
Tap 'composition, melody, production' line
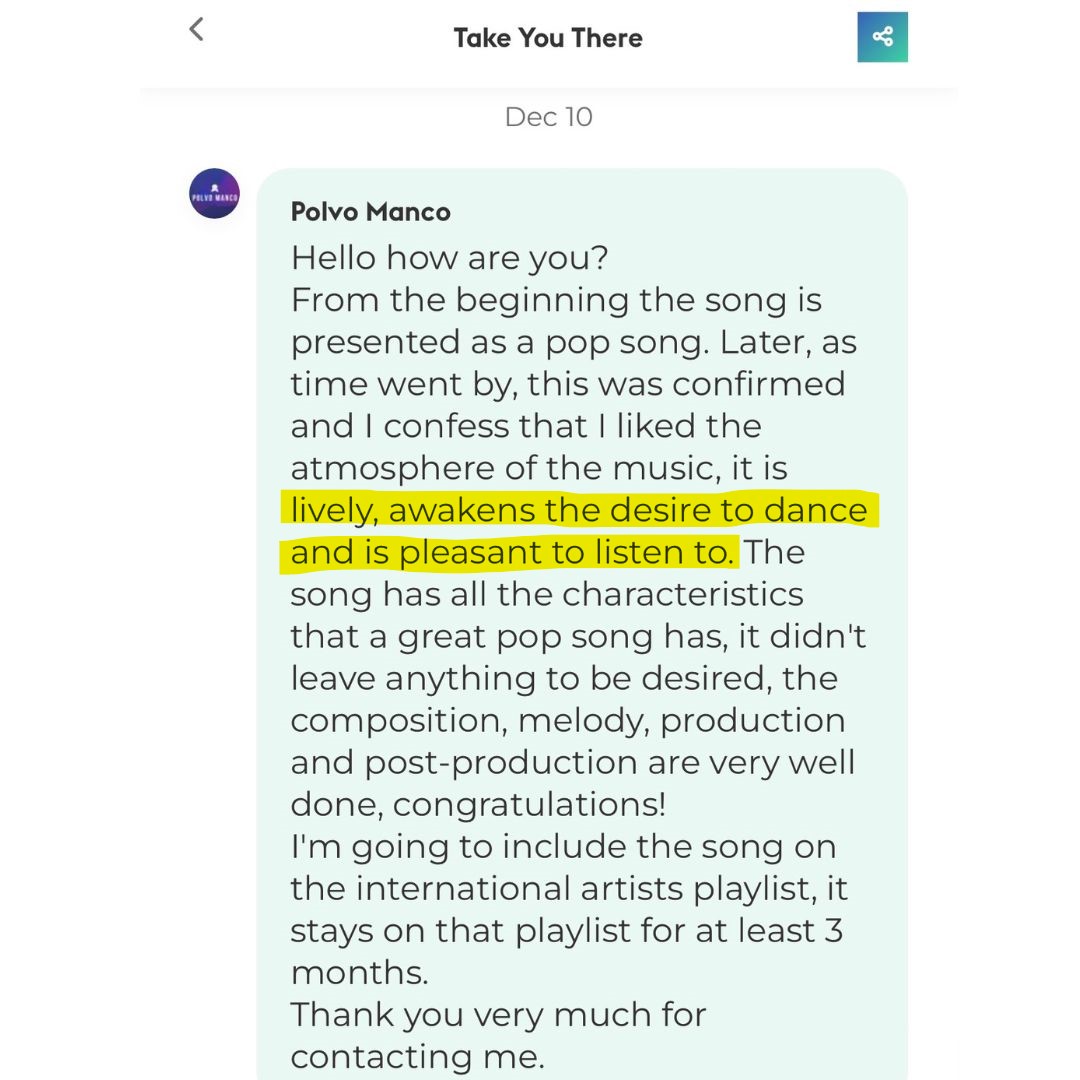coord(568,720)
